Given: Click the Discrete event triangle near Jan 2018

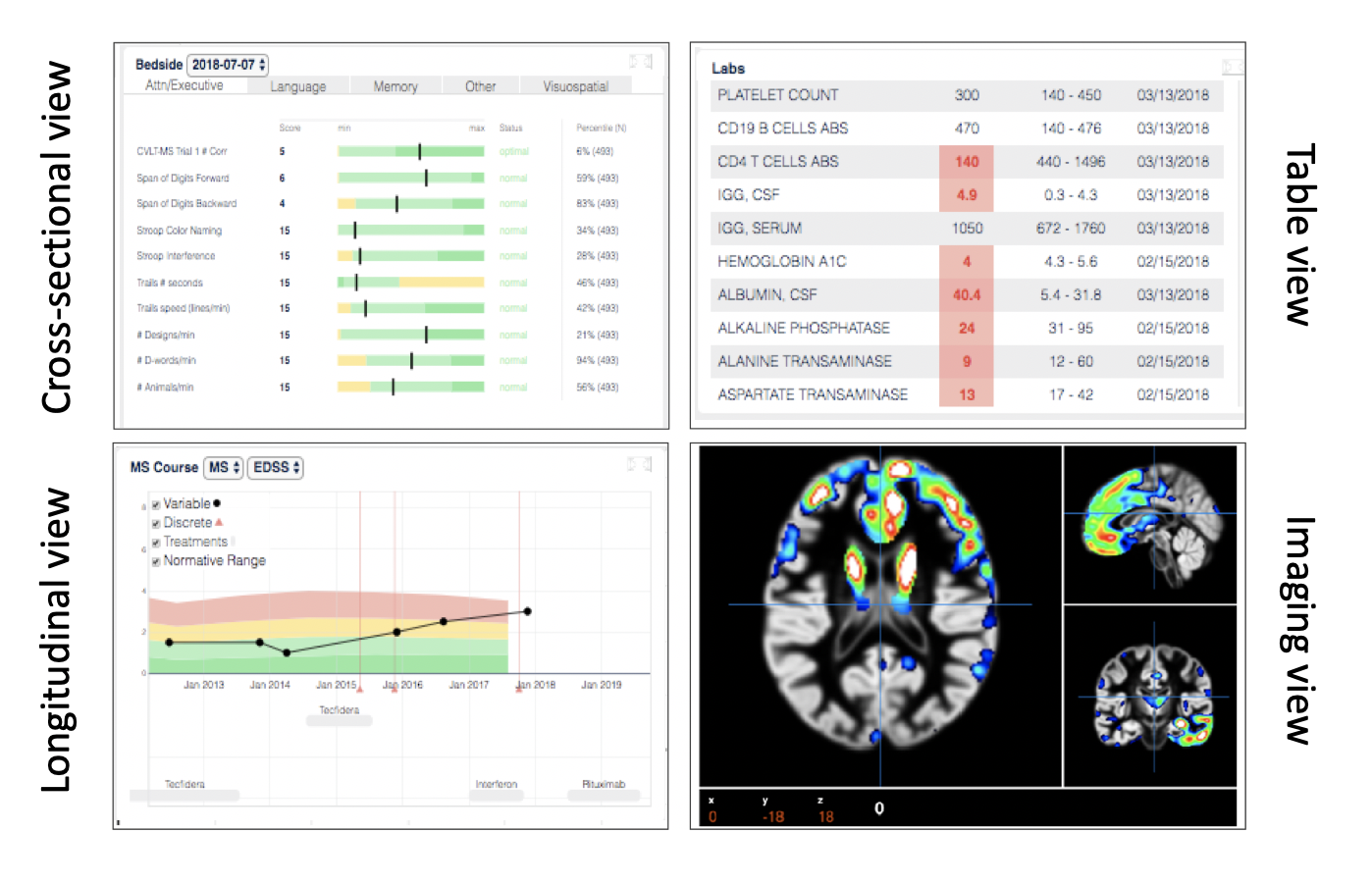Looking at the screenshot, I should click(519, 689).
